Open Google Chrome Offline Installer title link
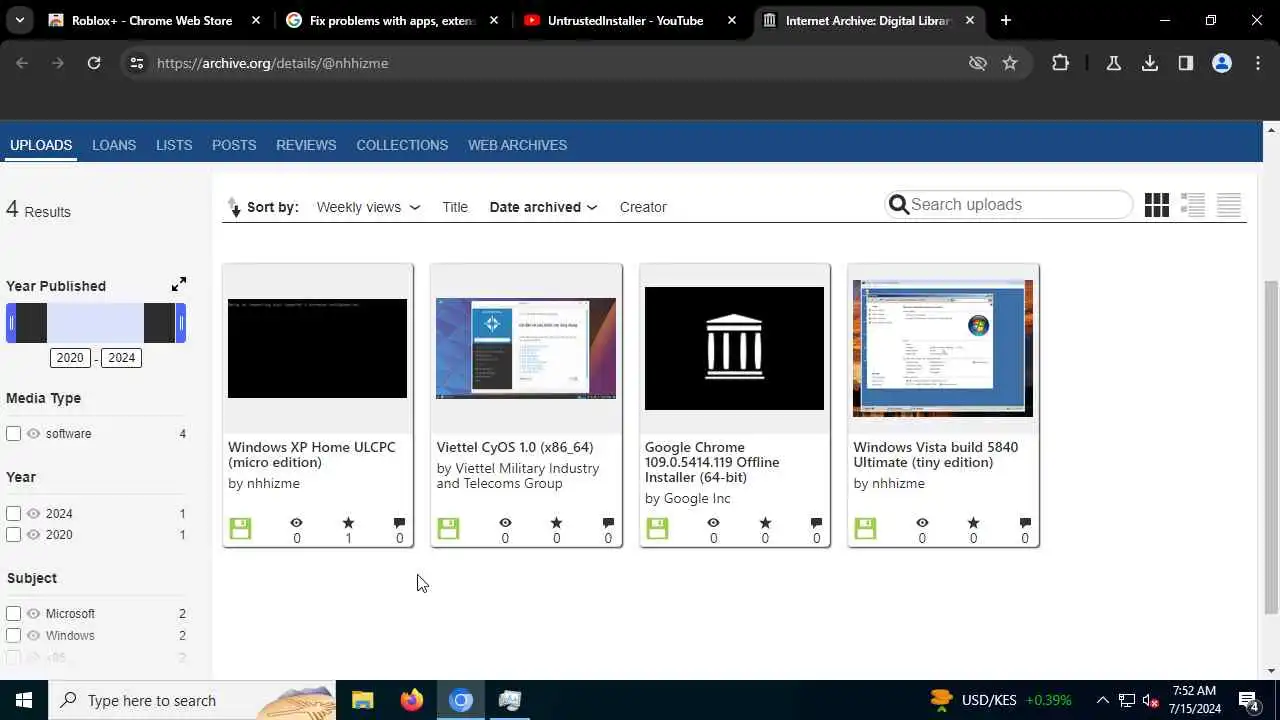 coord(712,462)
